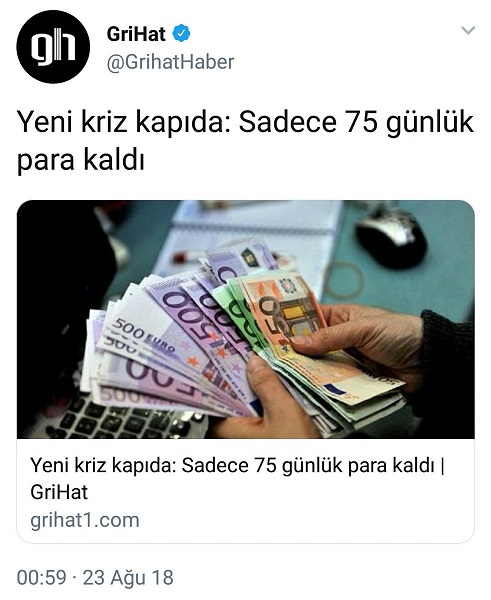Viewport: 491px width, 600px height.
Task: Expand the tweet options chevron
Action: tap(468, 30)
